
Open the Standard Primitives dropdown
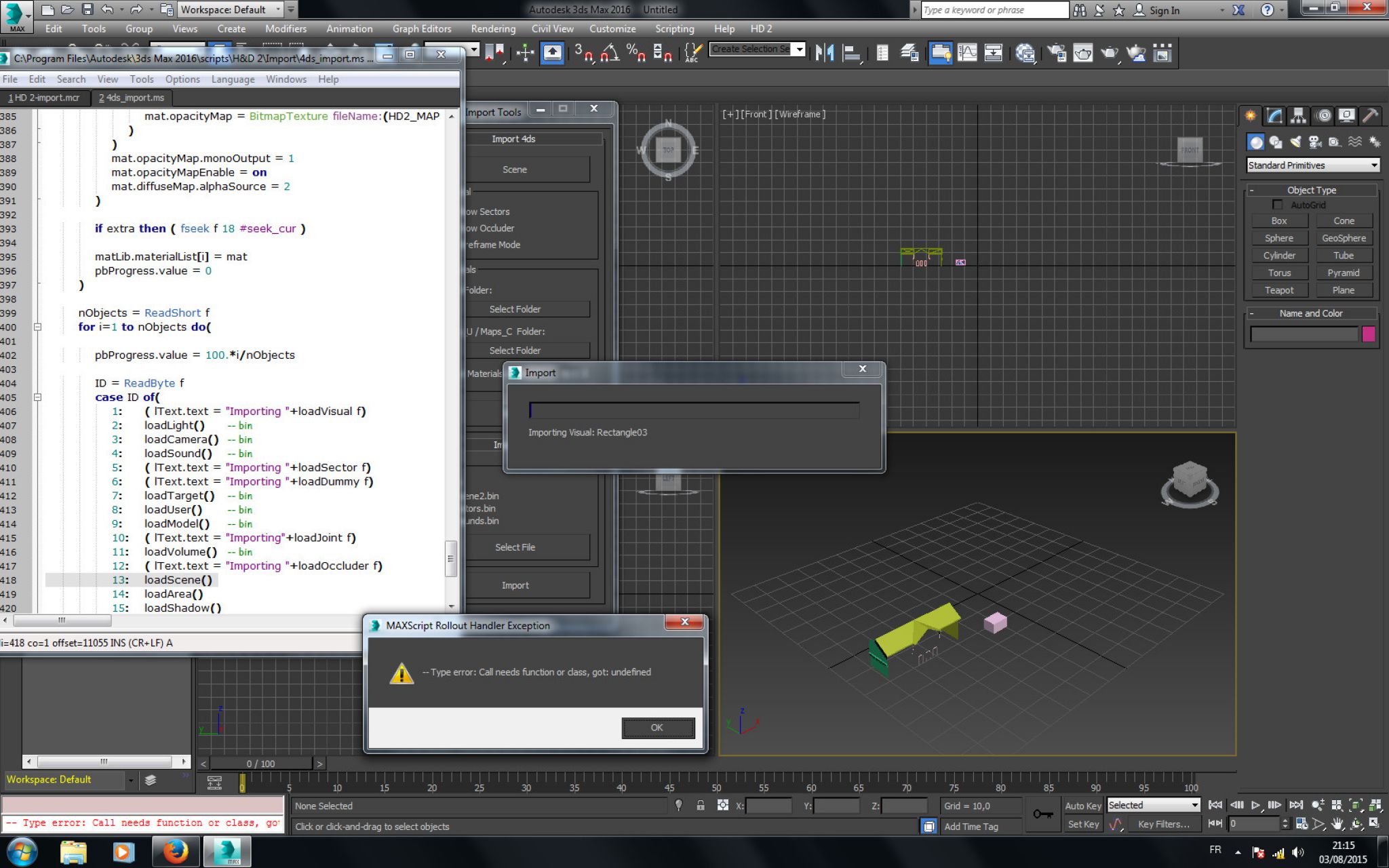pyautogui.click(x=1312, y=165)
